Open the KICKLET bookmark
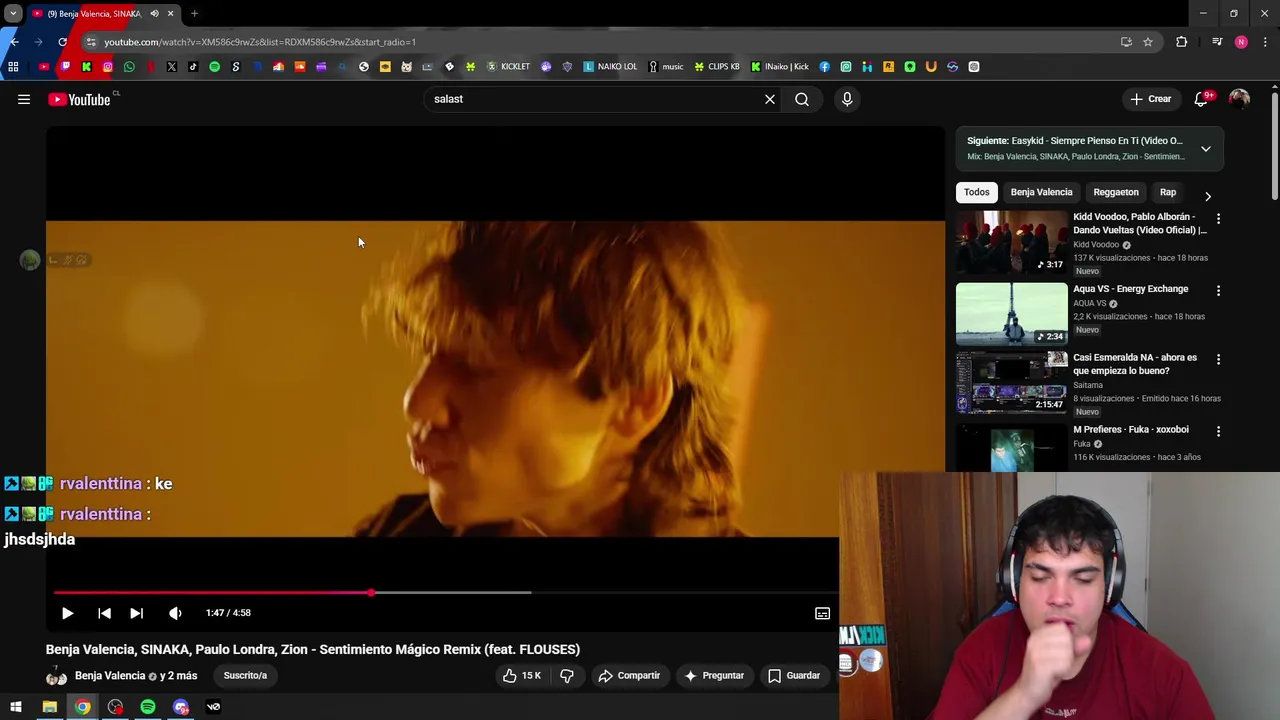The width and height of the screenshot is (1280, 720). pos(508,67)
